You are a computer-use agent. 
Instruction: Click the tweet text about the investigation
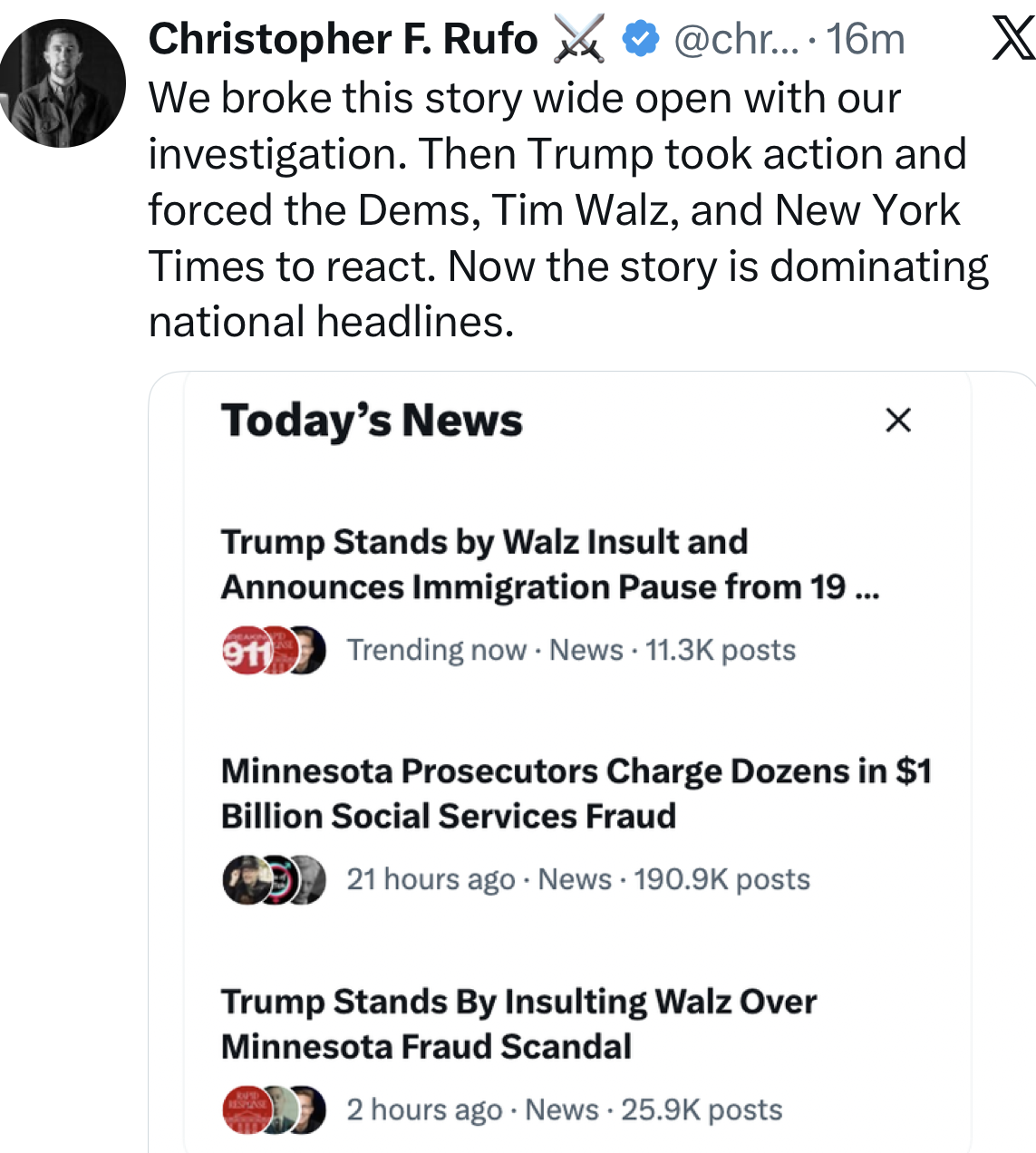pyautogui.click(x=567, y=209)
